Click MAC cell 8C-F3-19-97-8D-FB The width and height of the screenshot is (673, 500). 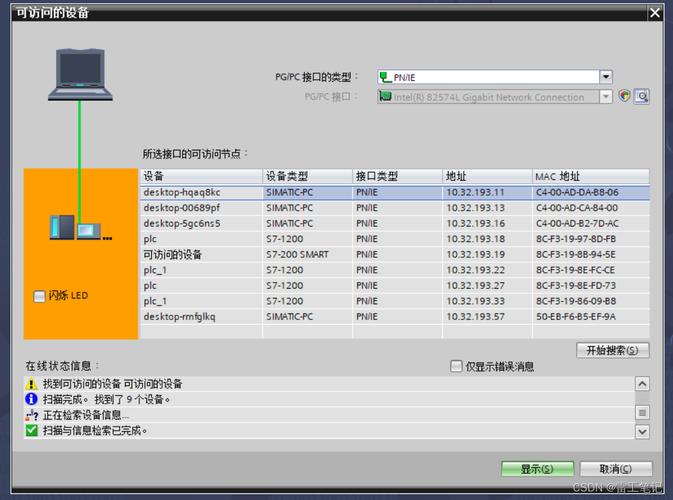tap(591, 239)
